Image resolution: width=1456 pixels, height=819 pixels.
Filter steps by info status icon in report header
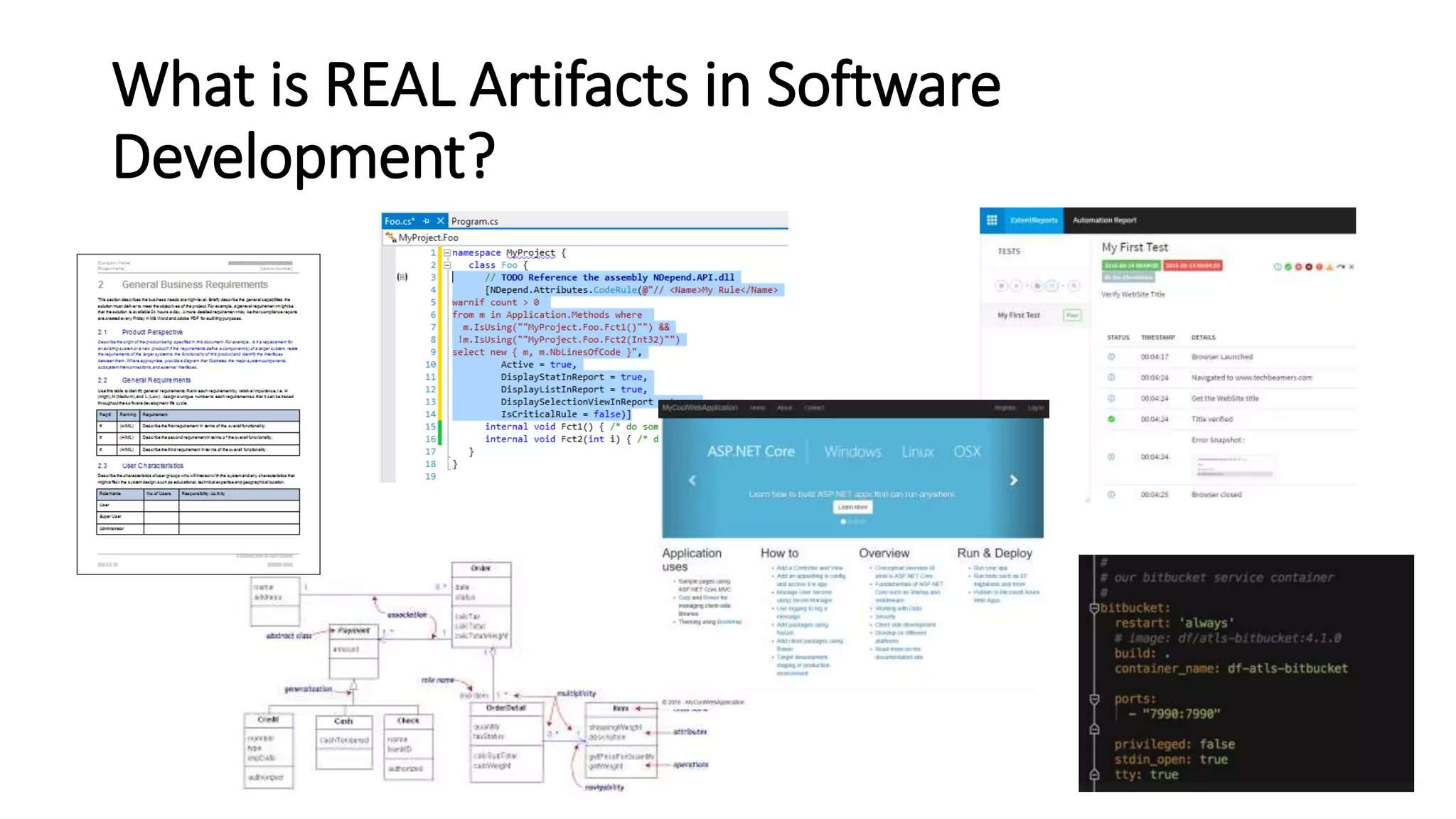[1278, 267]
